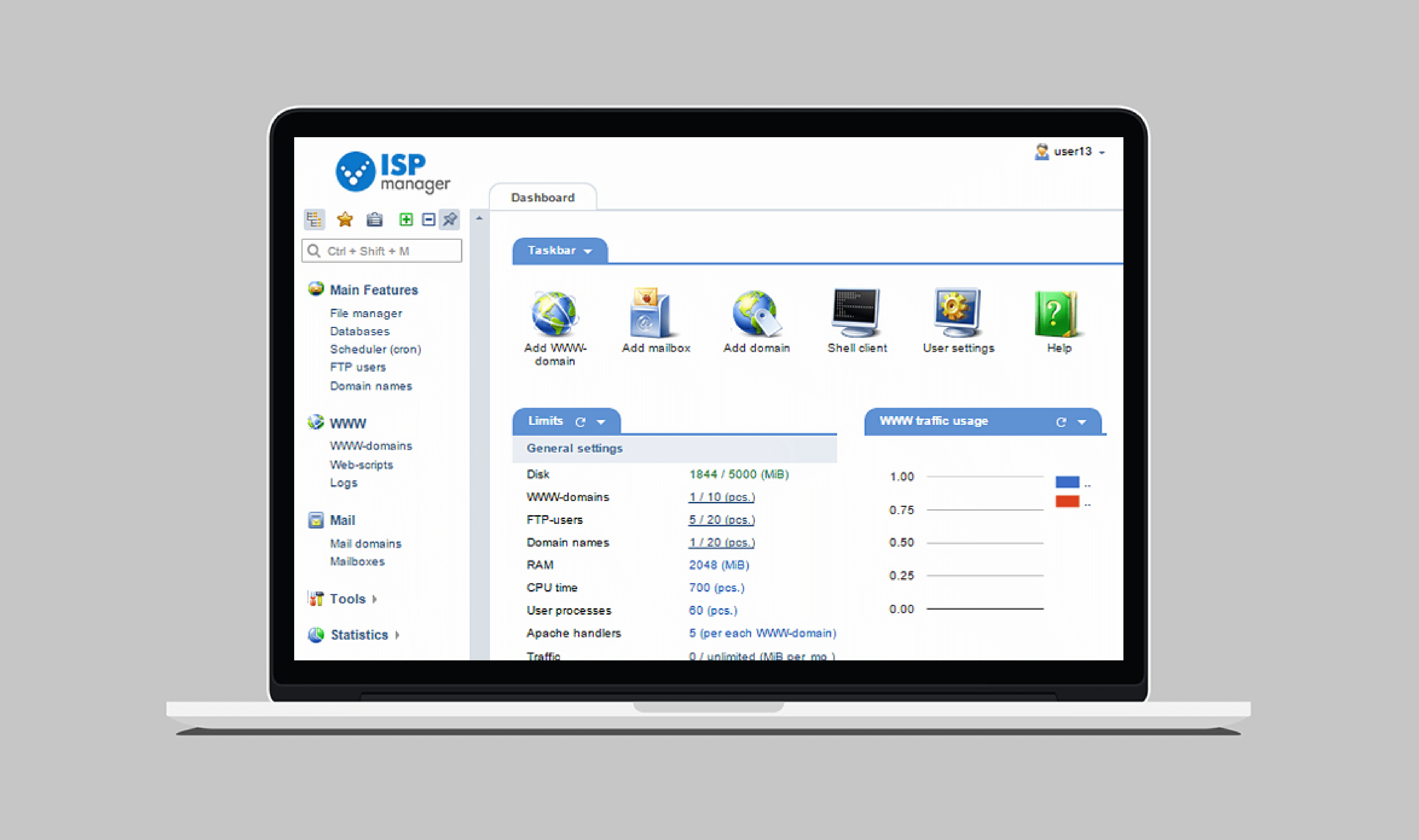Click Apache handlers value 5 per WWW-domain

click(762, 633)
